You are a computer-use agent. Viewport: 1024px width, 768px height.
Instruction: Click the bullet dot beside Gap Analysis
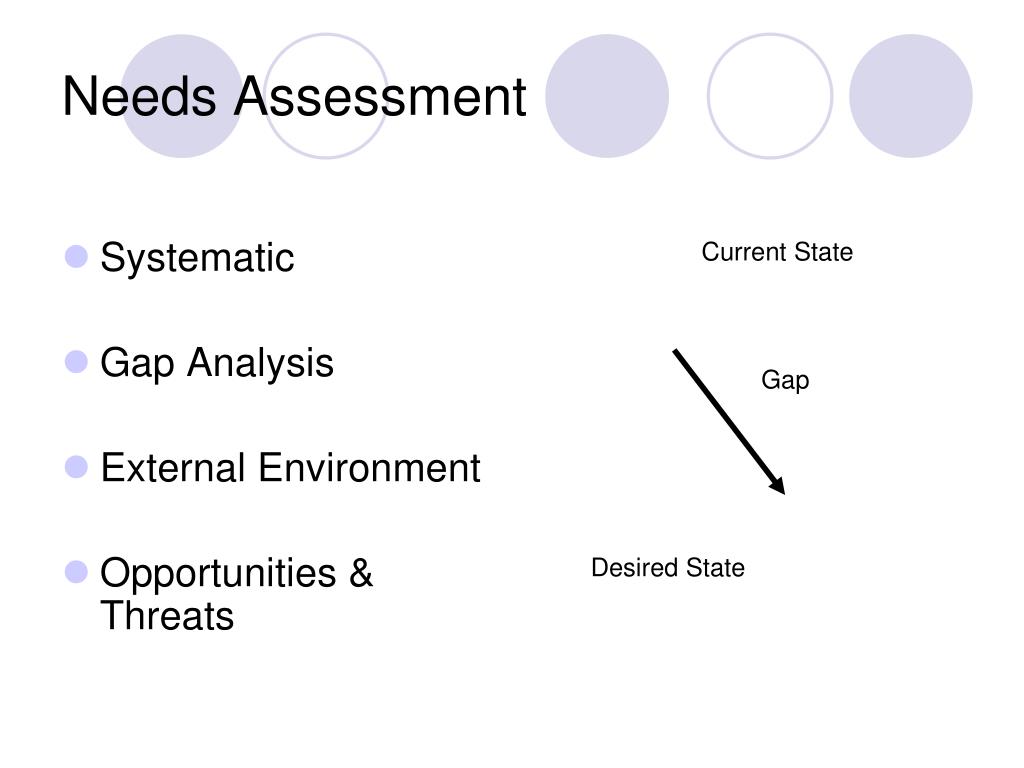click(x=76, y=362)
